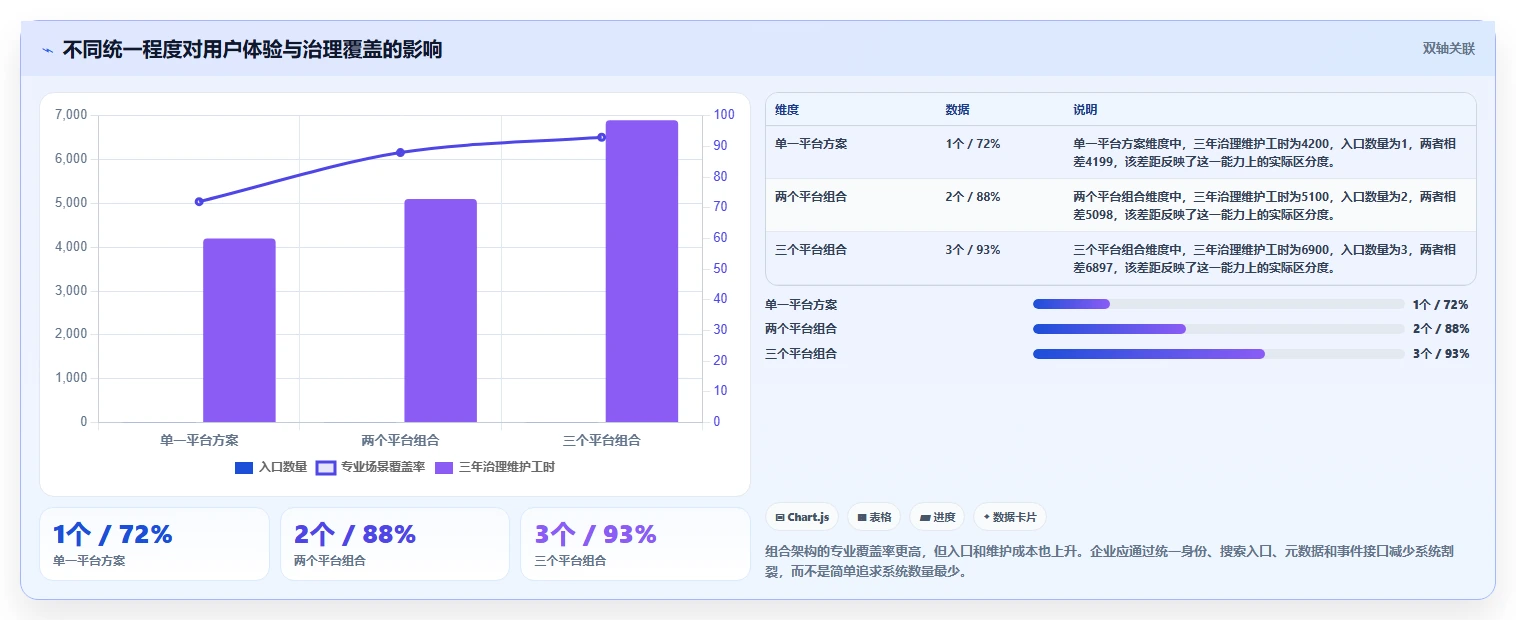This screenshot has height=620, width=1516.
Task: Click the 1个 / 72% progress value label
Action: (x=1441, y=304)
